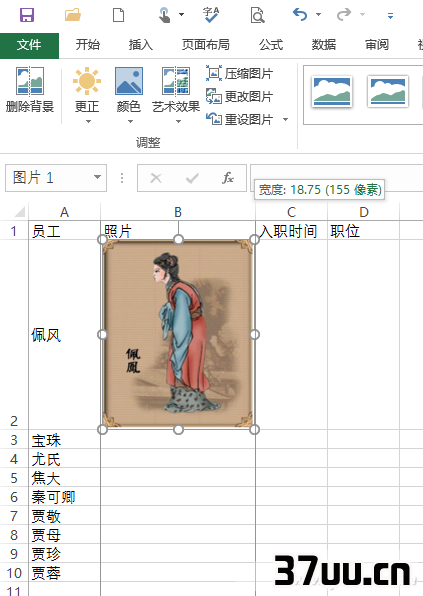Viewport: 423px width, 596px height.
Task: Click cell A2 containing 佩风
Action: tap(64, 334)
